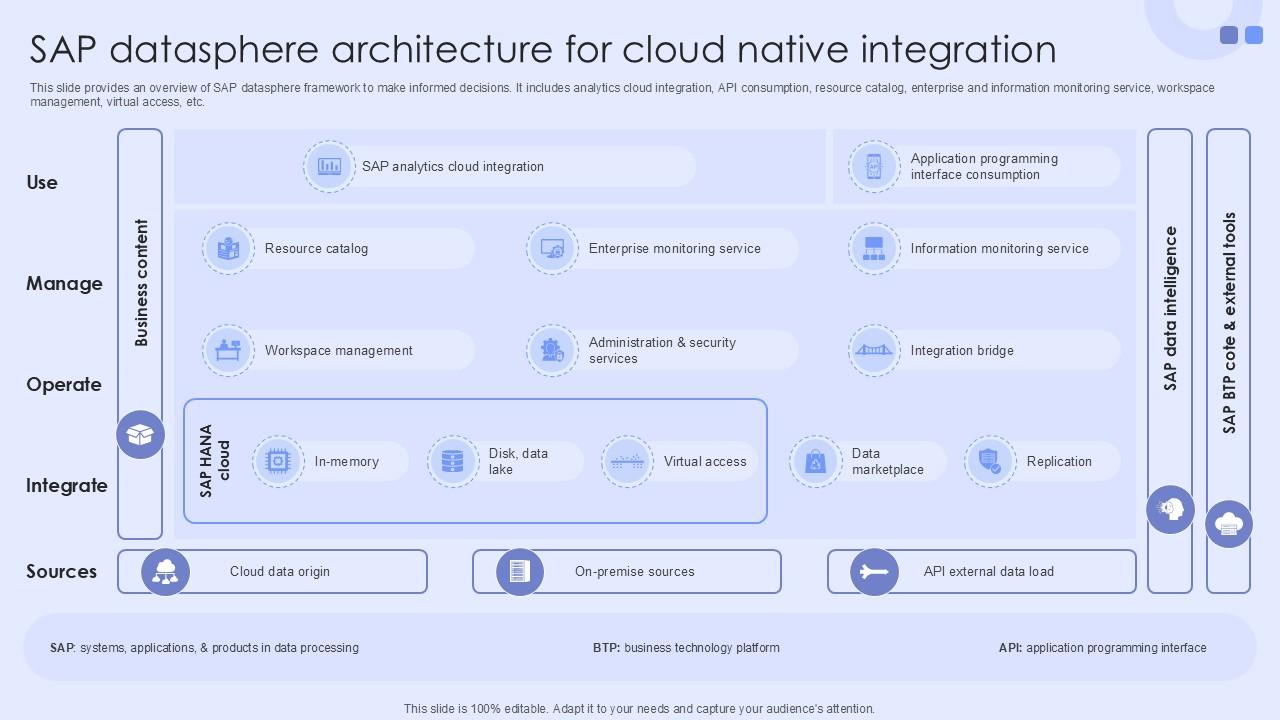Select the Replication shield icon
The width and height of the screenshot is (1280, 720).
click(990, 462)
